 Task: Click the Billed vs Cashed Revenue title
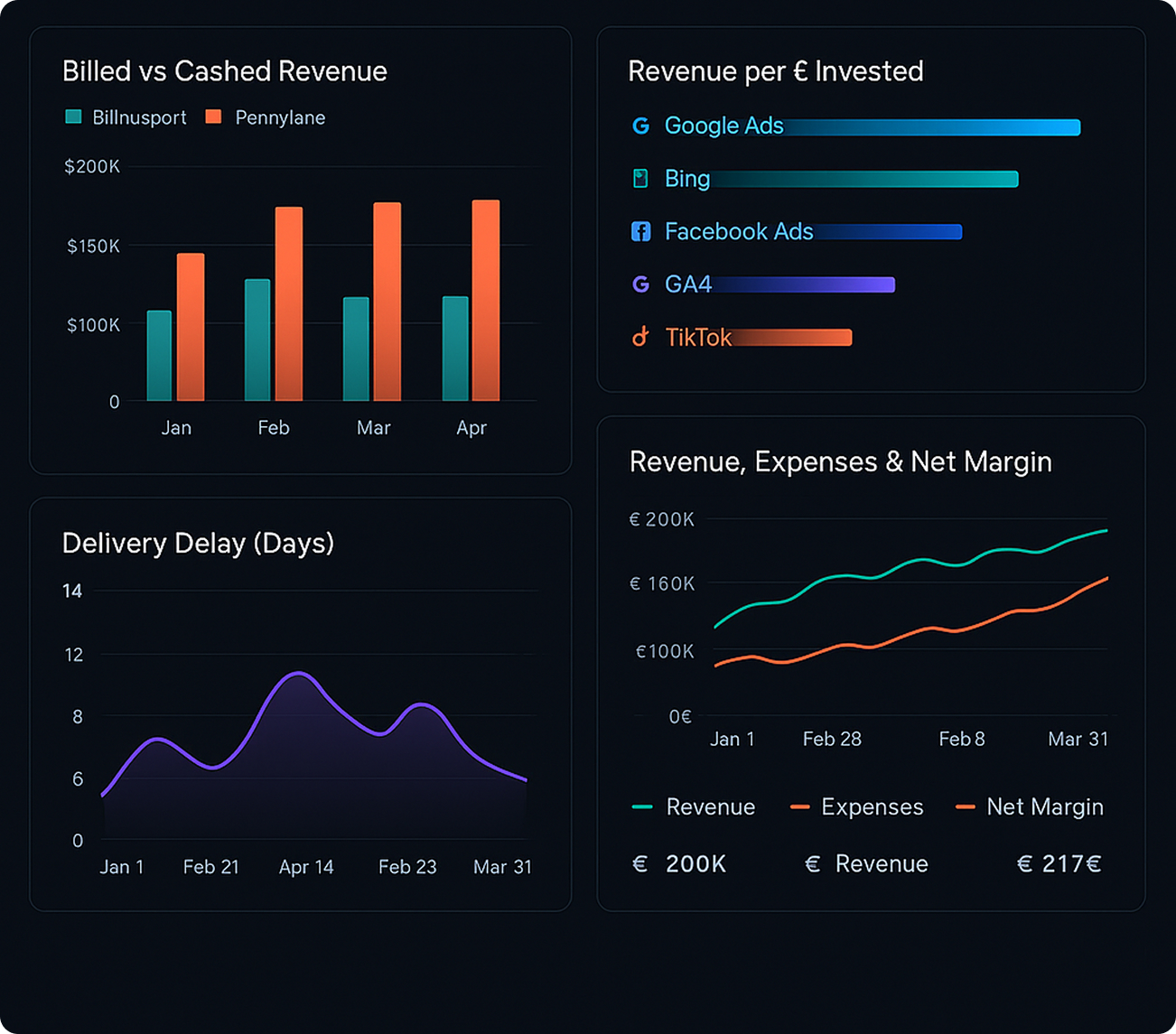pyautogui.click(x=225, y=71)
